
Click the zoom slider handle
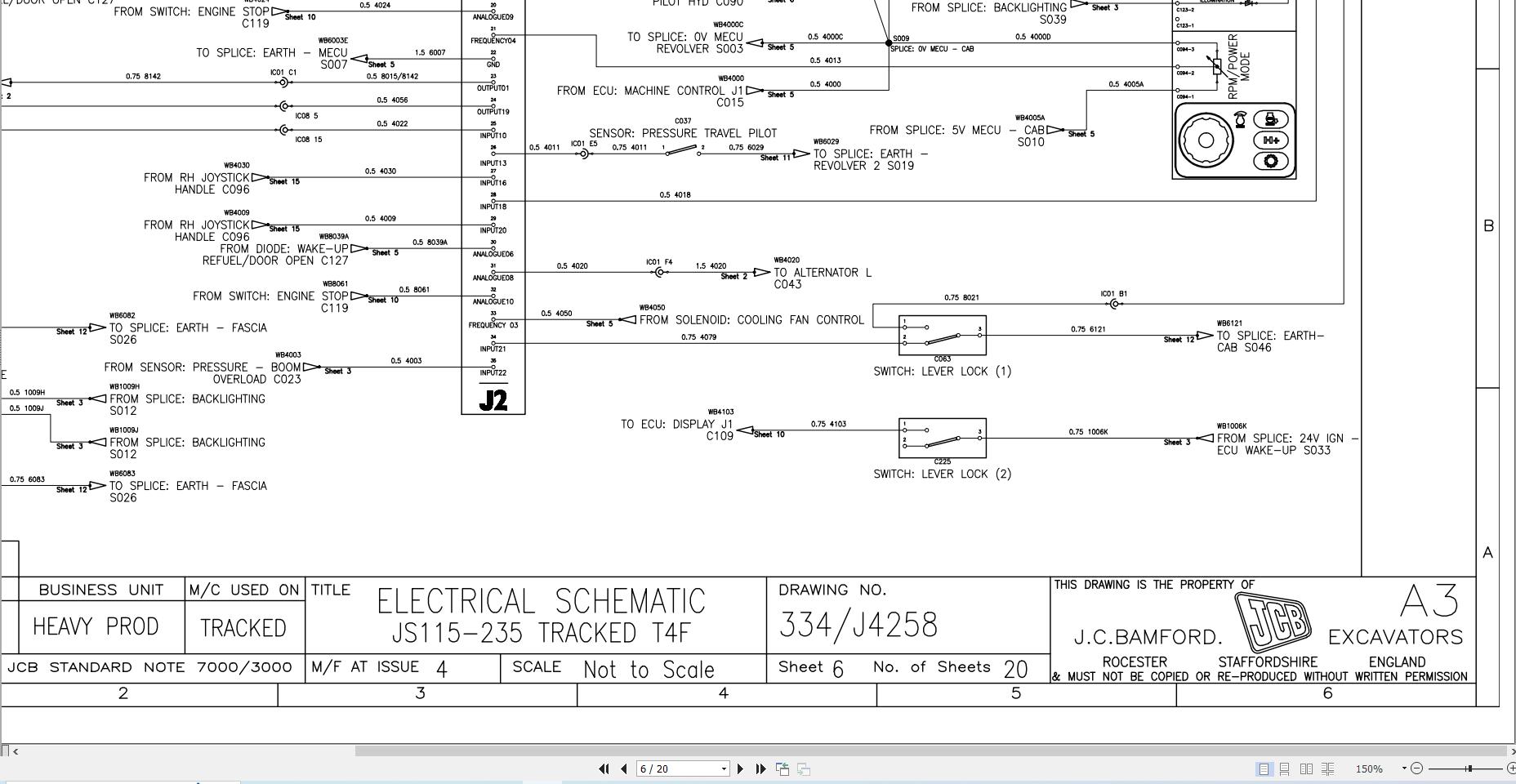1469,768
